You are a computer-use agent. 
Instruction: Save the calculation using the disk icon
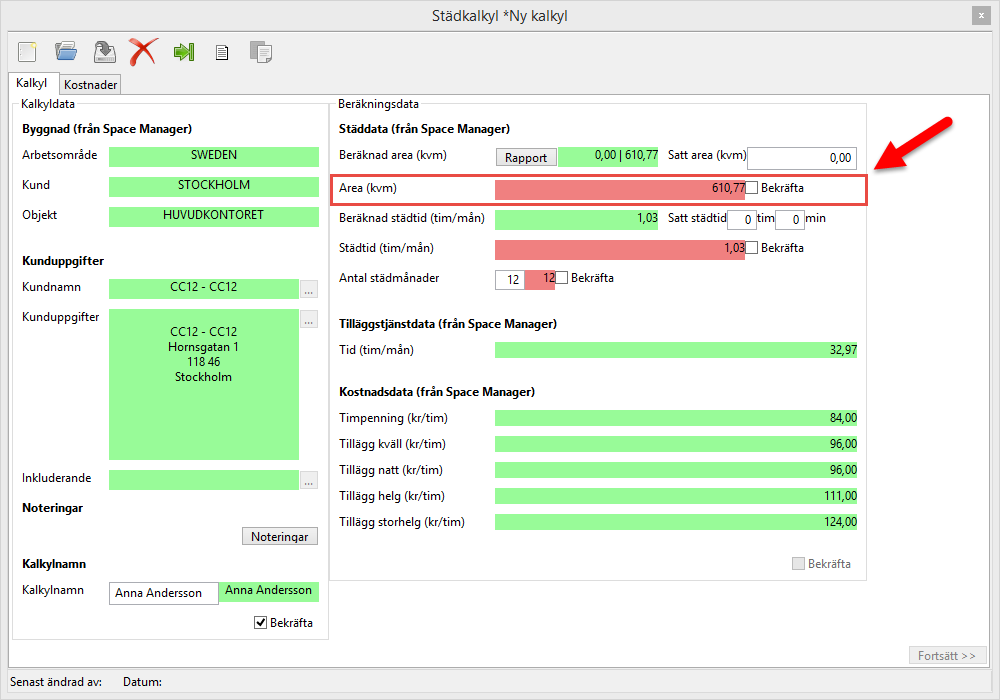(104, 52)
